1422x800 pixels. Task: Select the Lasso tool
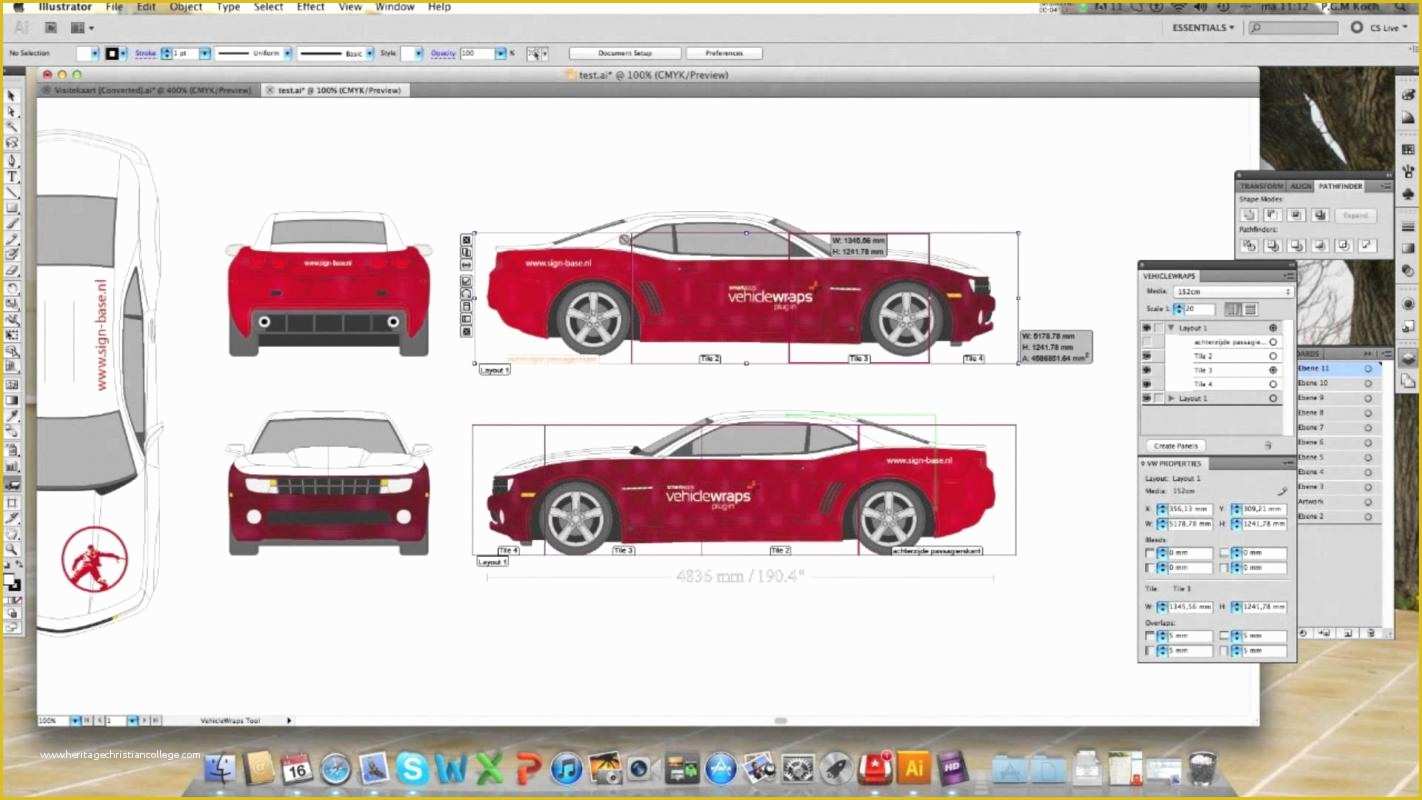[x=12, y=144]
